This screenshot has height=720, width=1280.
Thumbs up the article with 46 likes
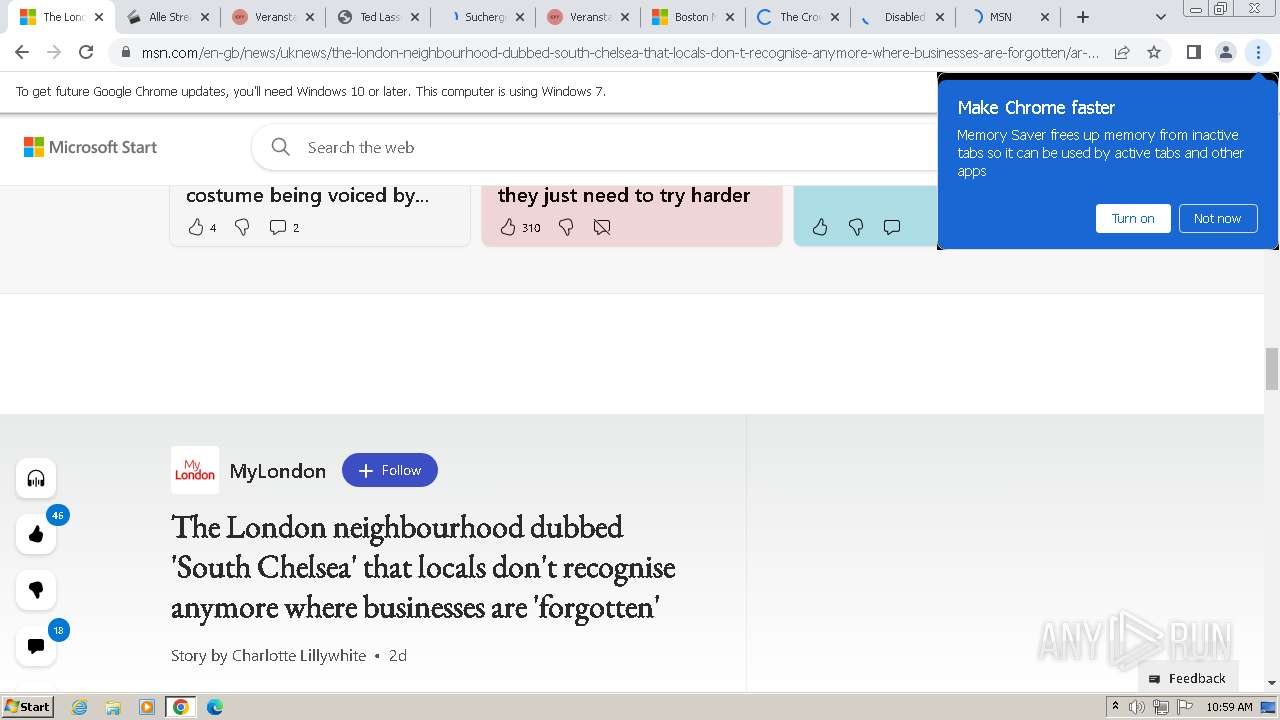click(36, 534)
